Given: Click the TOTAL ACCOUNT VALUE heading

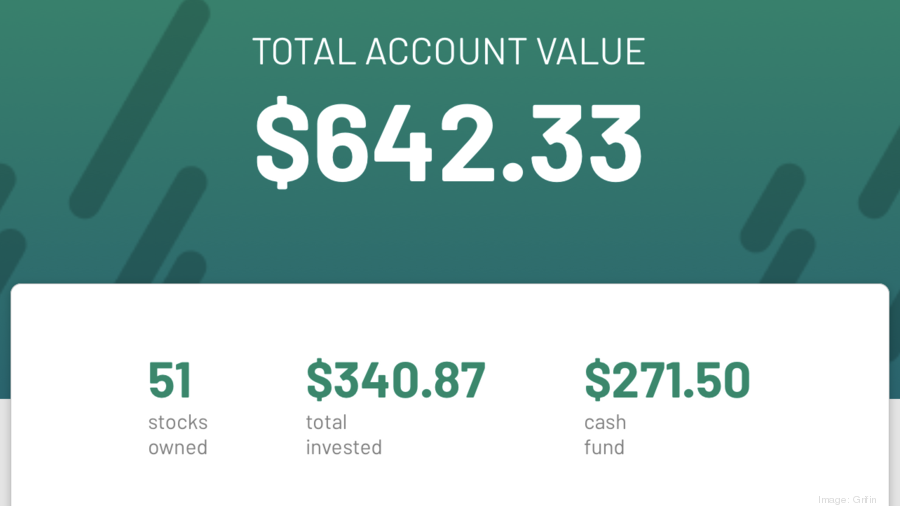Looking at the screenshot, I should click(449, 52).
